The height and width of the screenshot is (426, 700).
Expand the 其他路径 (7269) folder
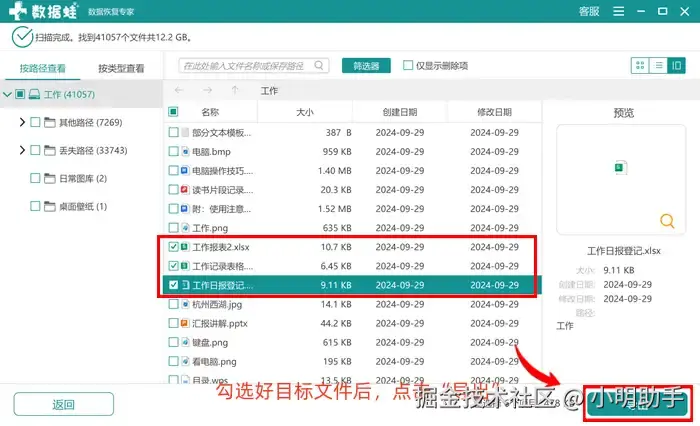click(22, 122)
